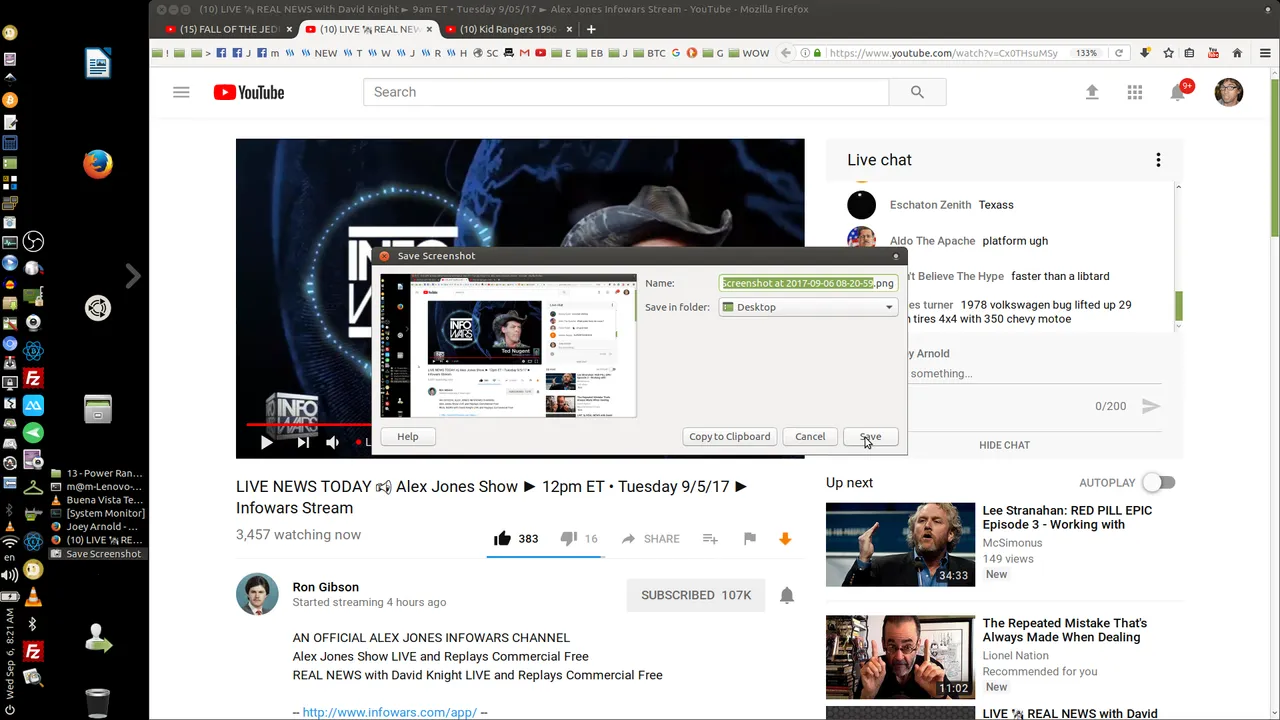Open the Live chat three-dot options menu
The height and width of the screenshot is (720, 1280).
point(1158,160)
